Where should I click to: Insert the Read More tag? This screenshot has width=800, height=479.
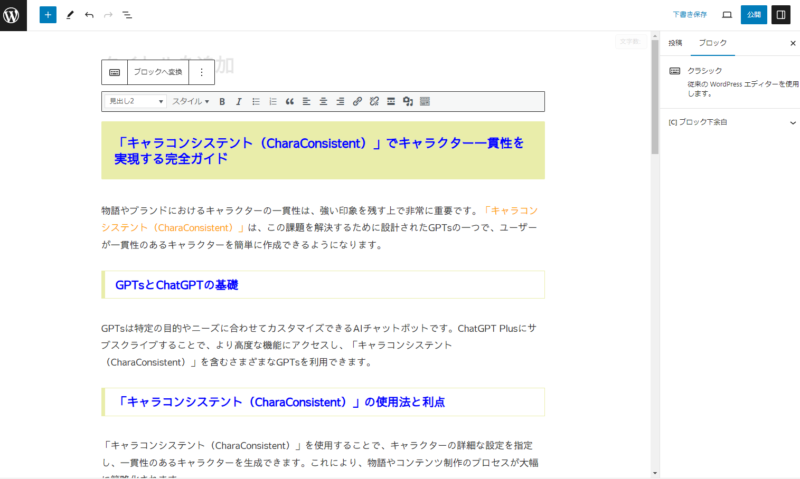point(391,102)
